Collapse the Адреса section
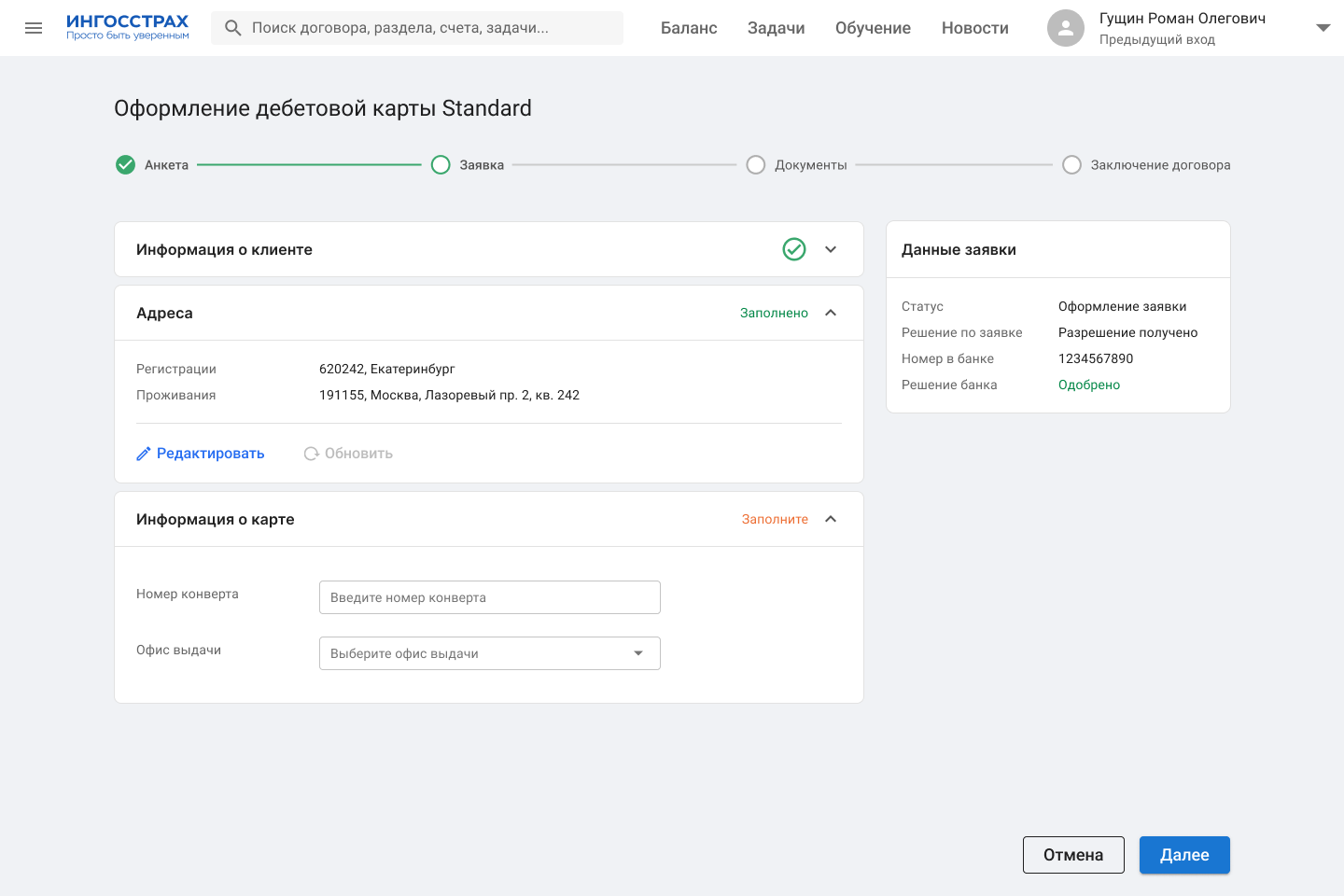This screenshot has width=1344, height=896. click(x=831, y=313)
